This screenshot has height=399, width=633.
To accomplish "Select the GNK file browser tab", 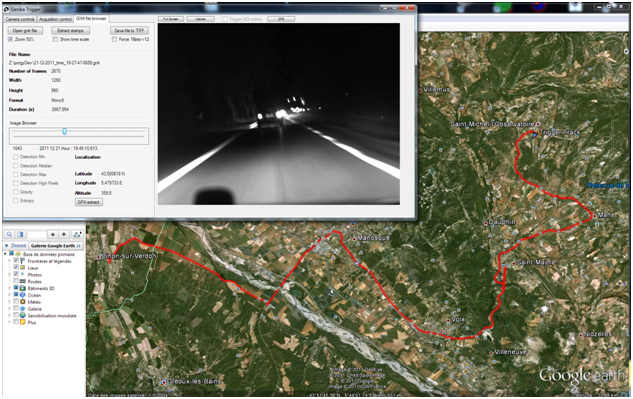I will coord(91,19).
